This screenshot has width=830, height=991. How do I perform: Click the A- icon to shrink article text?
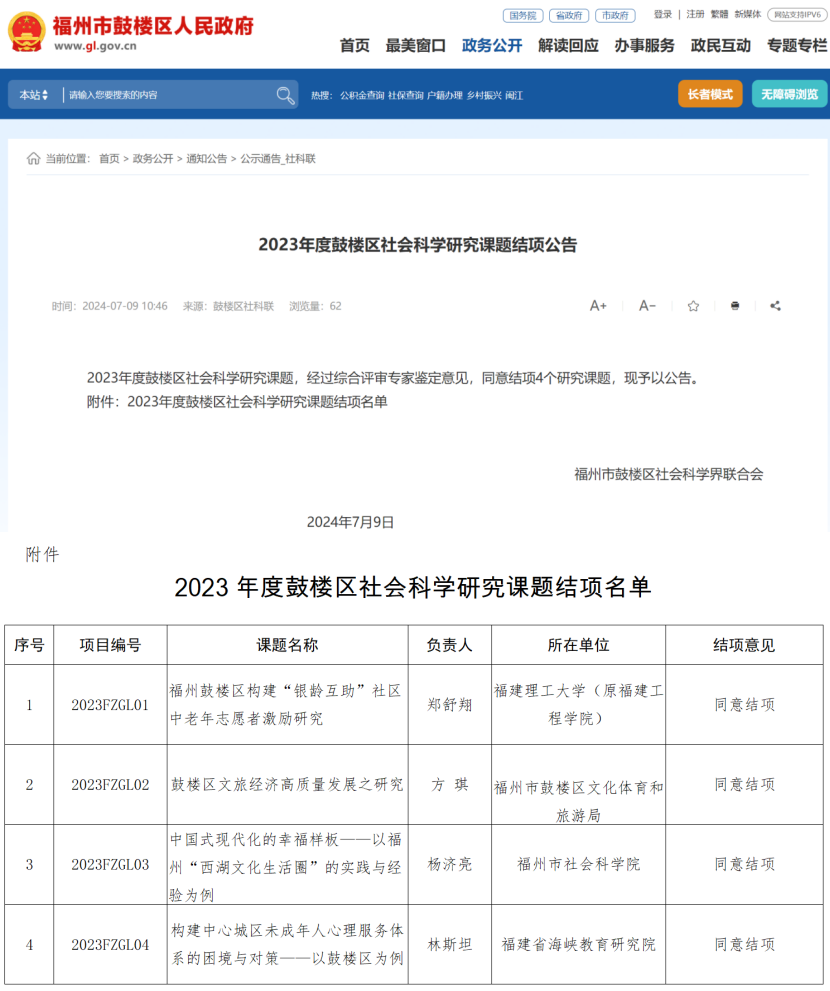[646, 306]
